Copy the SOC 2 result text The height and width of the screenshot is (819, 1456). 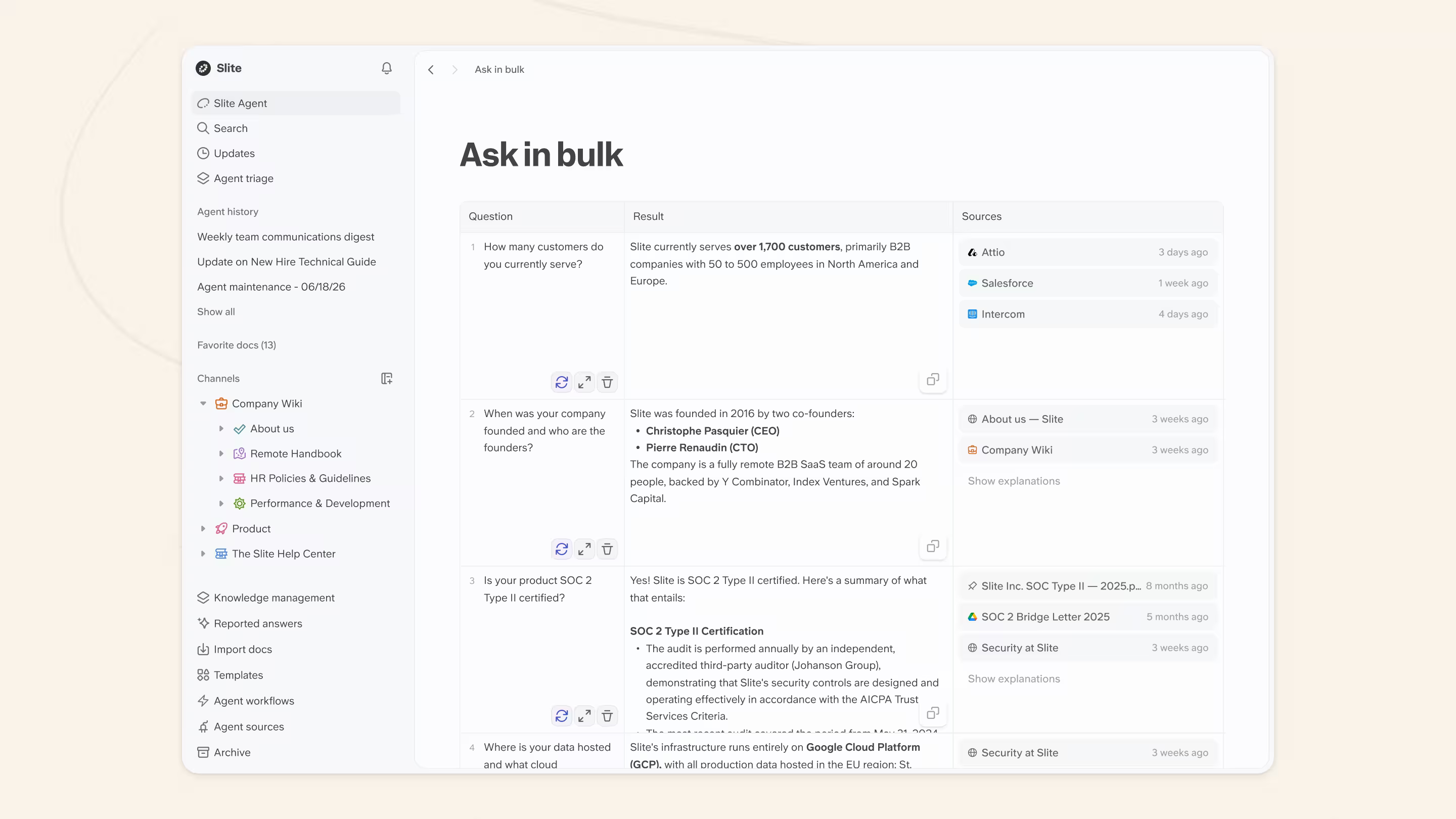[933, 713]
